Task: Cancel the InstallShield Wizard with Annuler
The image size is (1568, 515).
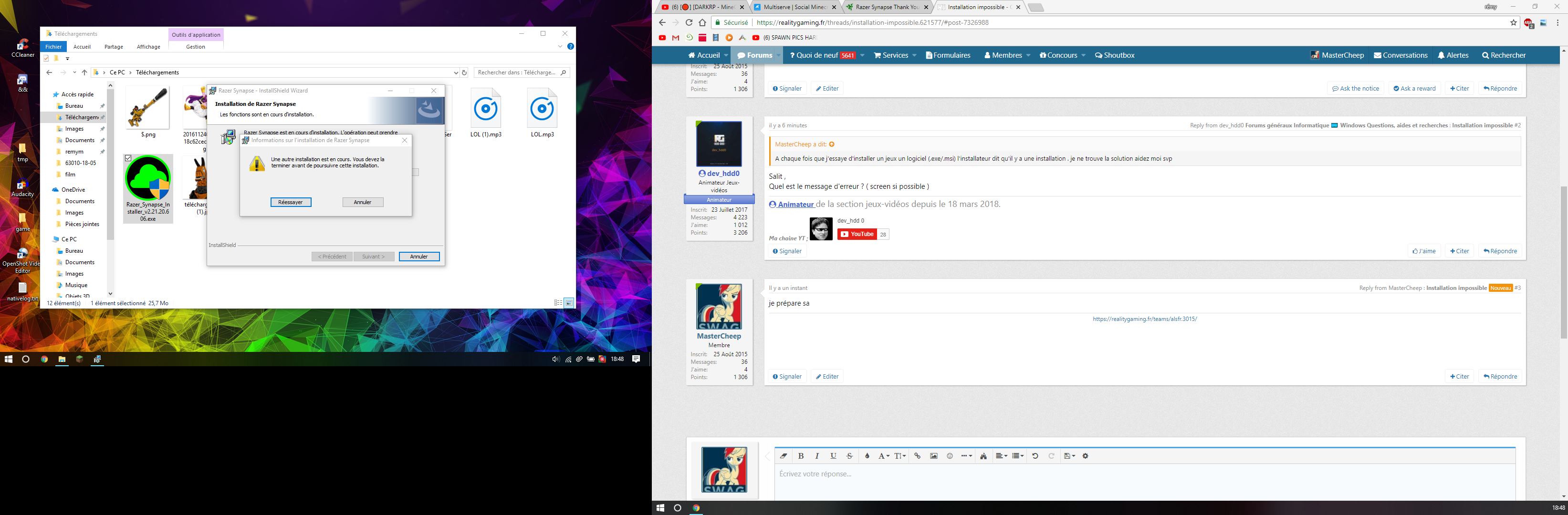Action: (419, 257)
